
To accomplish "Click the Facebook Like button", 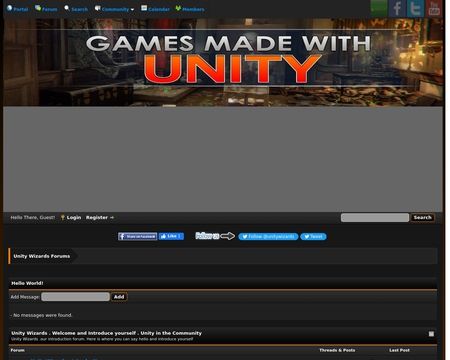I will point(171,236).
